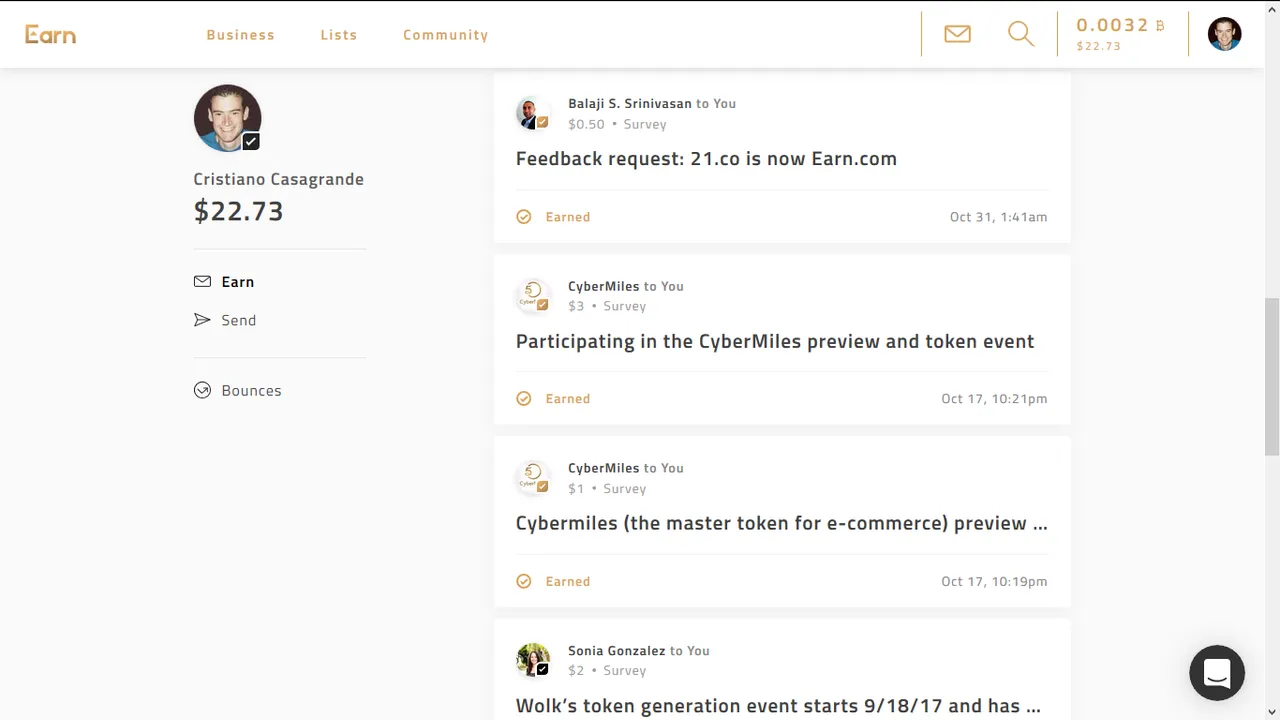
Task: Click Earned check icon dated Oct 17, 10:21pm
Action: point(523,399)
